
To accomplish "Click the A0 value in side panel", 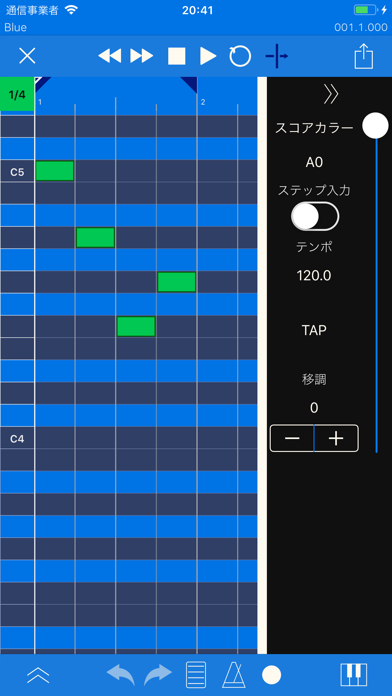I will coord(314,162).
